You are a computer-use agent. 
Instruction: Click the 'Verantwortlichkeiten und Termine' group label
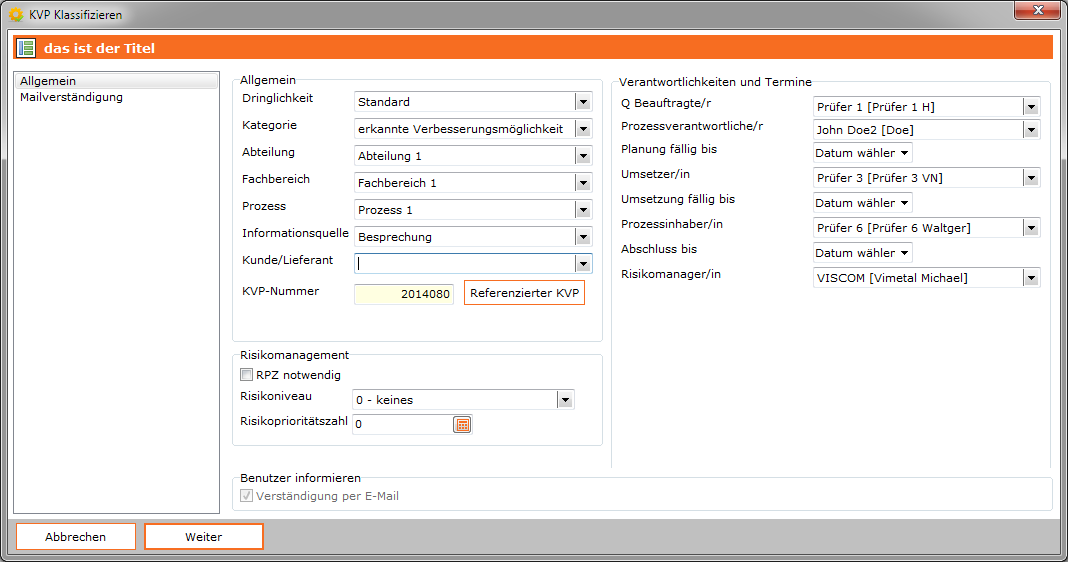(x=715, y=82)
